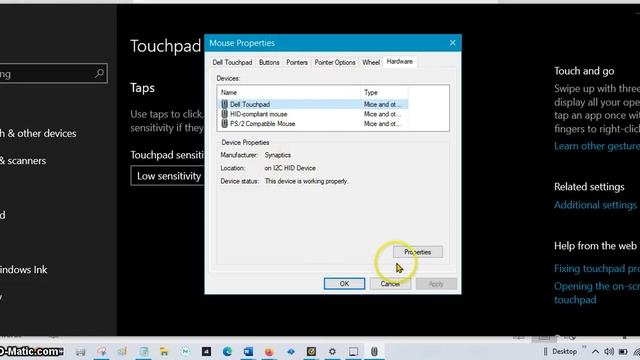Show hidden system tray icons chevron
The width and height of the screenshot is (640, 360).
[x=596, y=351]
